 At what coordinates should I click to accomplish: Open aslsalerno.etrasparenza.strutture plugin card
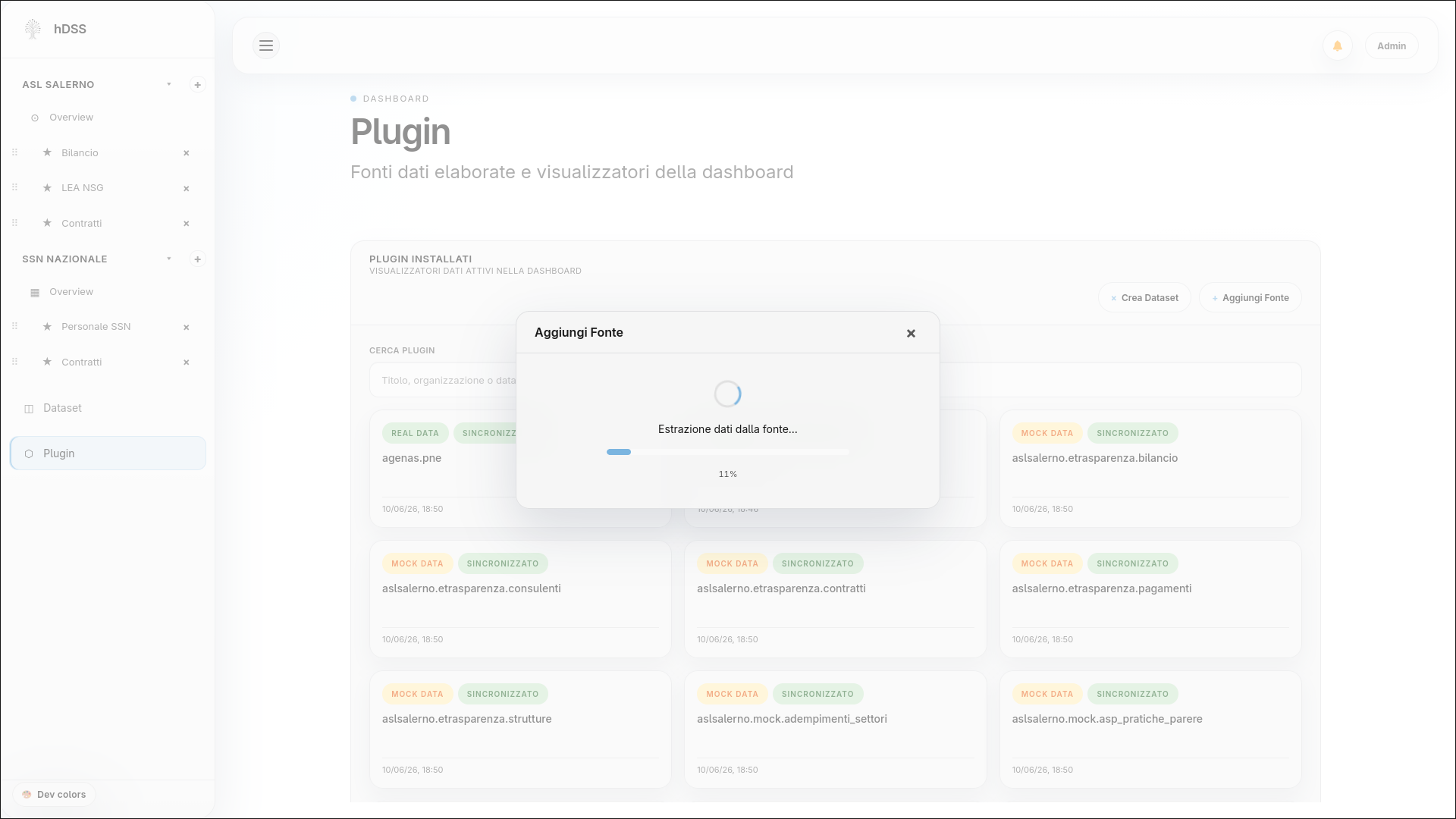point(520,730)
